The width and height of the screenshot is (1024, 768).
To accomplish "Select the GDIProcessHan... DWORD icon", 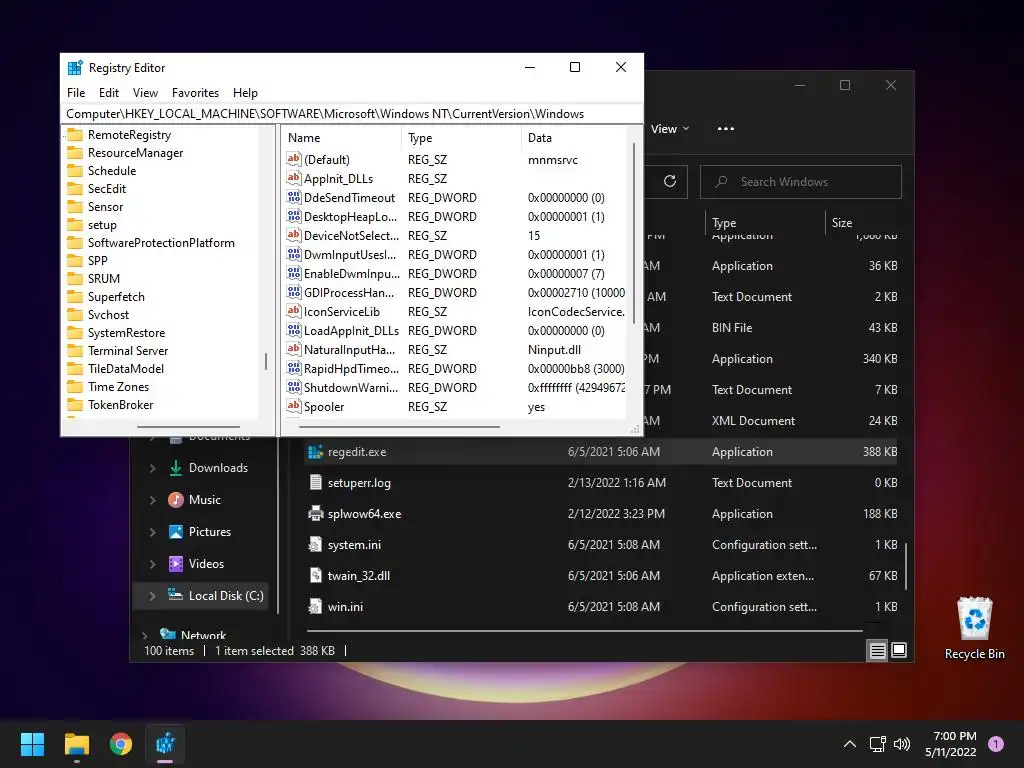I will [x=294, y=292].
